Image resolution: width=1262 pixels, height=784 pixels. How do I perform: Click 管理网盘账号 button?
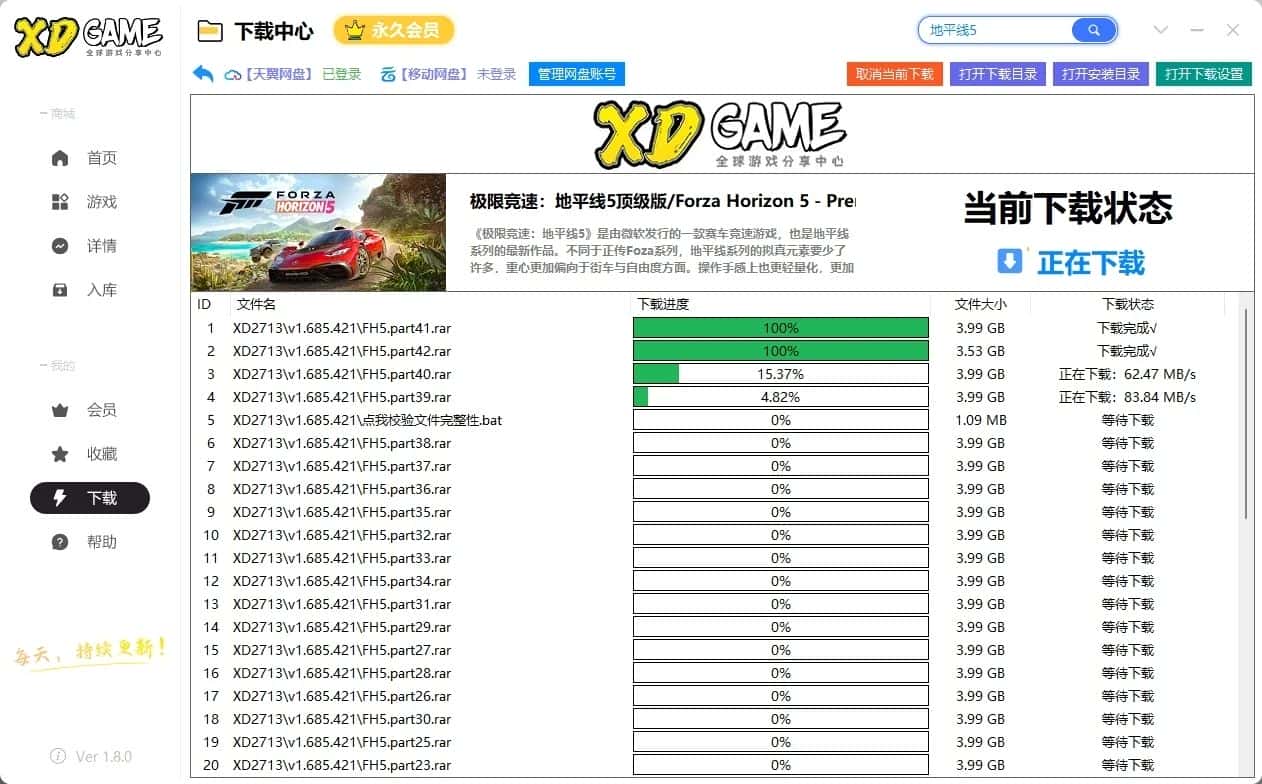577,74
